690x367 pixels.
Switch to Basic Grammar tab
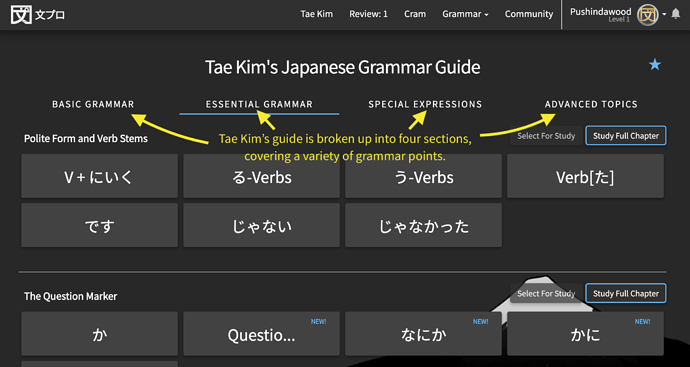pos(93,104)
